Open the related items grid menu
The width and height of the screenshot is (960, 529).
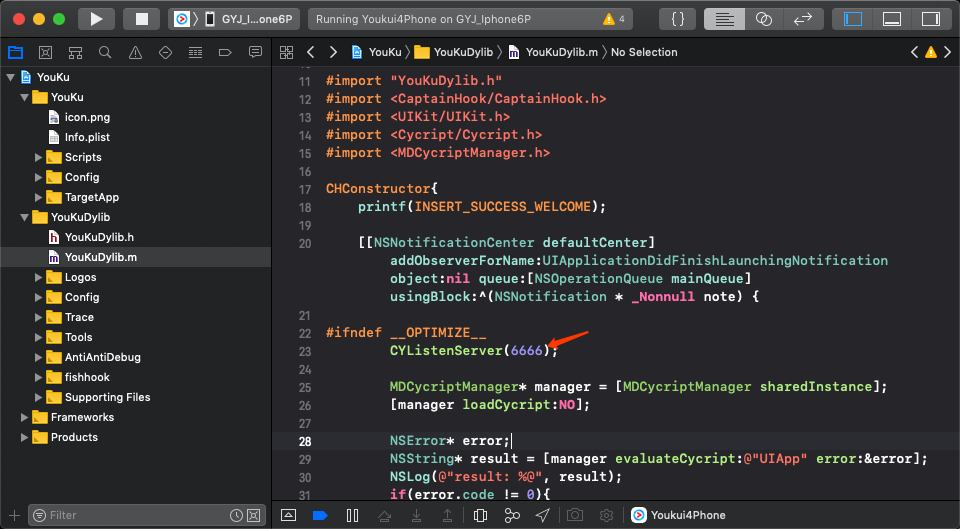(x=287, y=53)
